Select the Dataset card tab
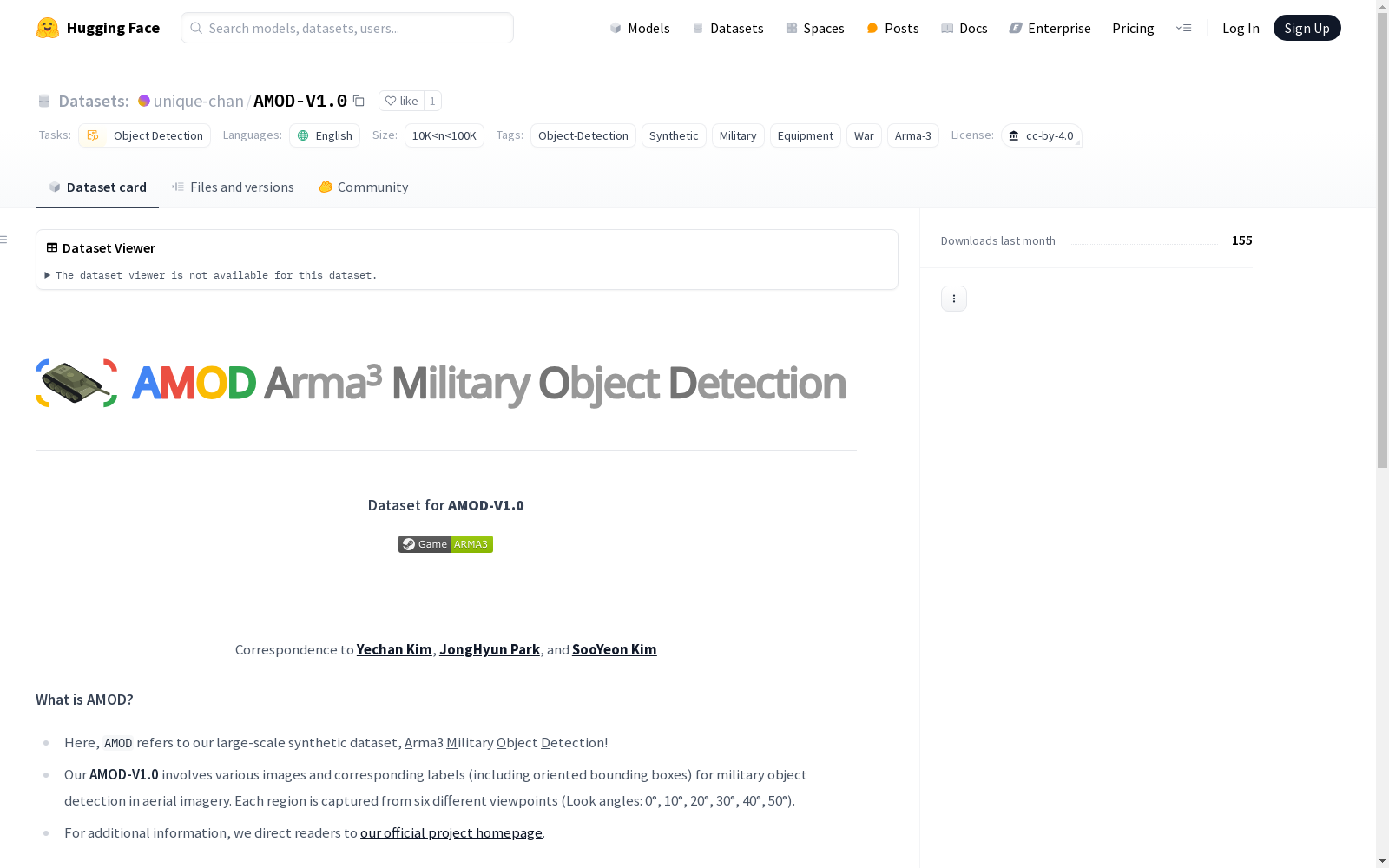This screenshot has width=1389, height=868. click(97, 187)
